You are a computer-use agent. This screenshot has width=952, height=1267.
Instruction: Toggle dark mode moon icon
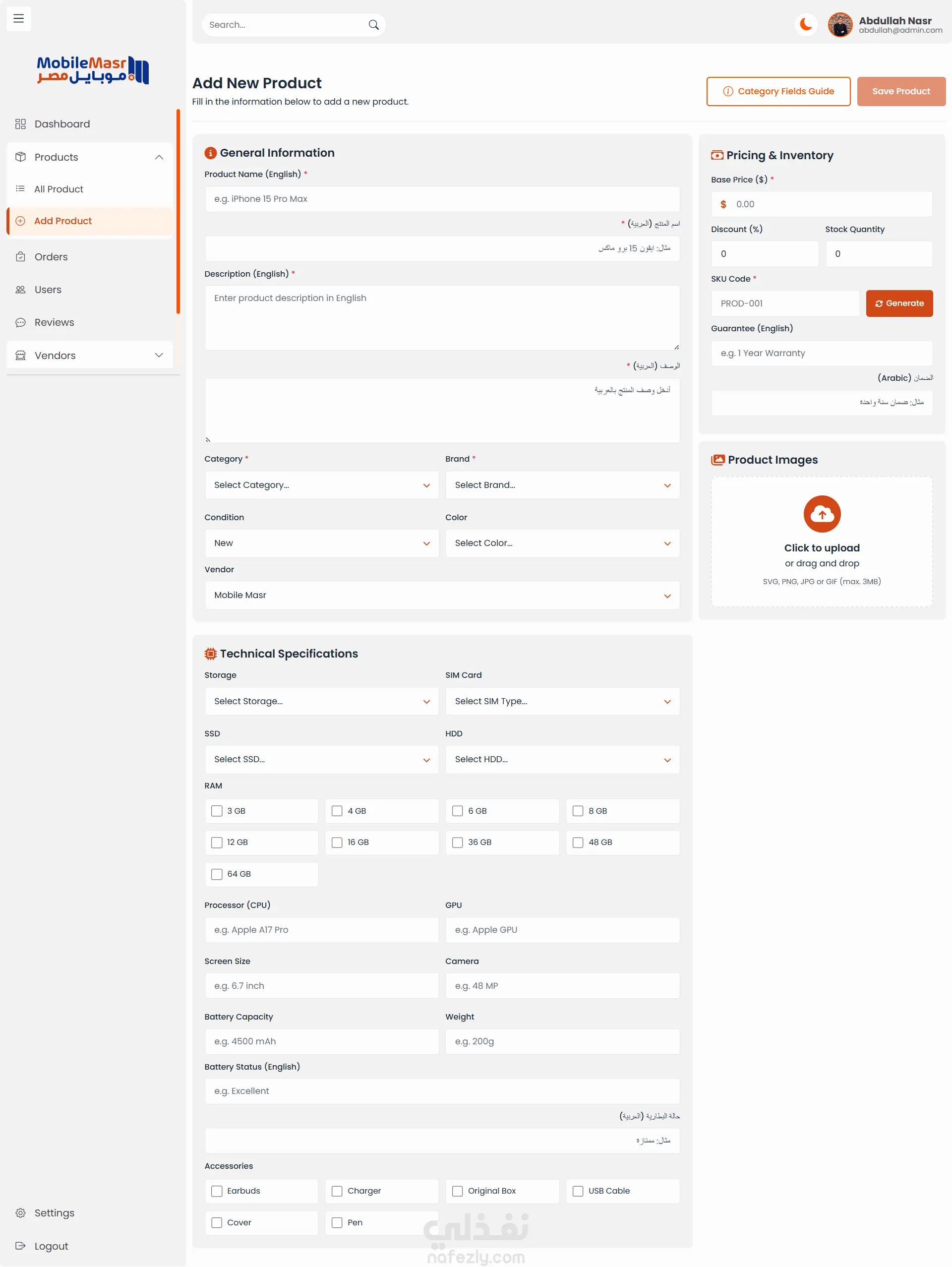(x=805, y=25)
